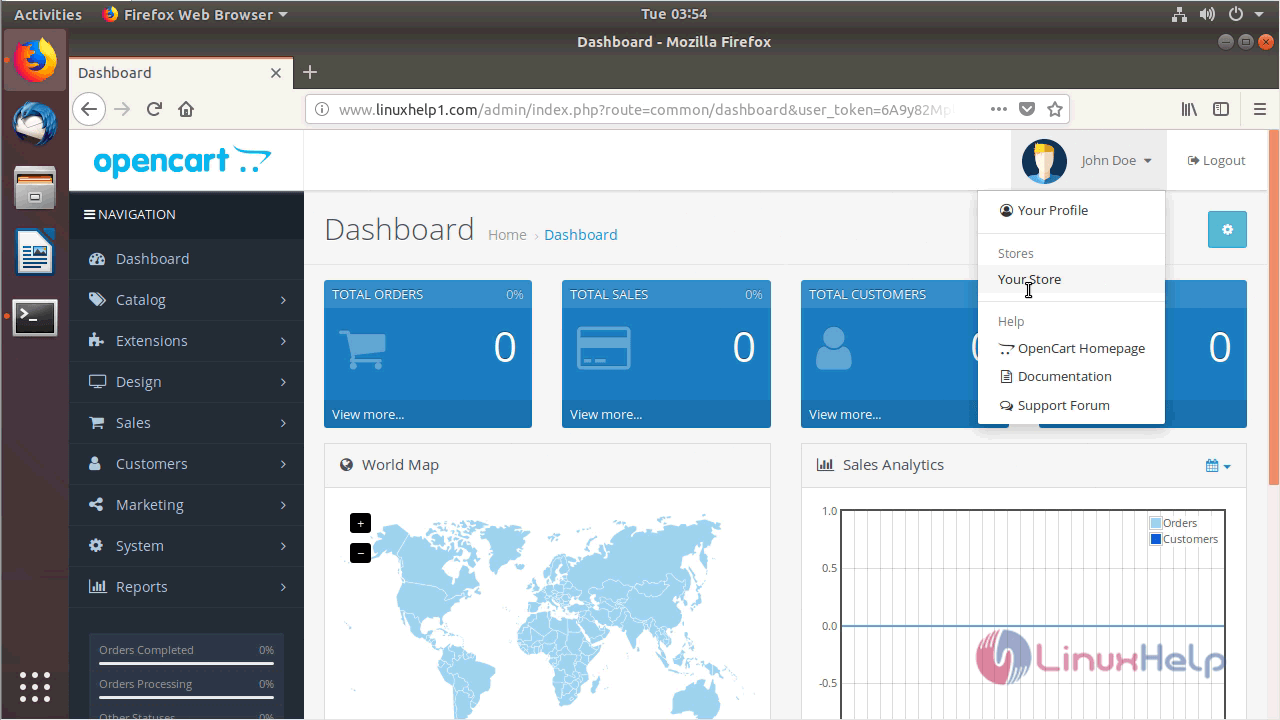Show applications grid in the dock
This screenshot has height=720, width=1280.
pyautogui.click(x=35, y=686)
